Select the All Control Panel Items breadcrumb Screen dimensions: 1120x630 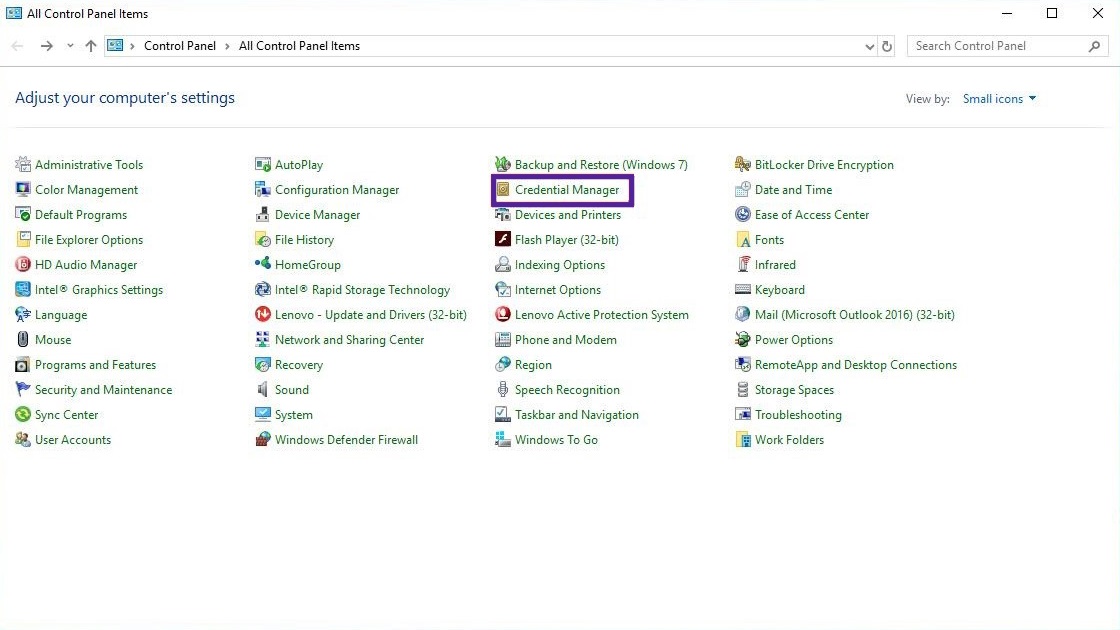(x=299, y=46)
